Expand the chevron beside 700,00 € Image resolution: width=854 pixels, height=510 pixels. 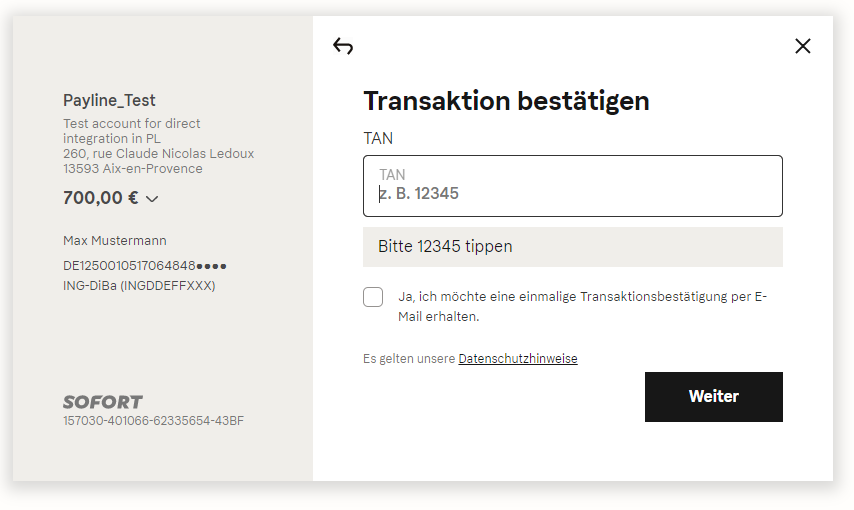coord(152,199)
